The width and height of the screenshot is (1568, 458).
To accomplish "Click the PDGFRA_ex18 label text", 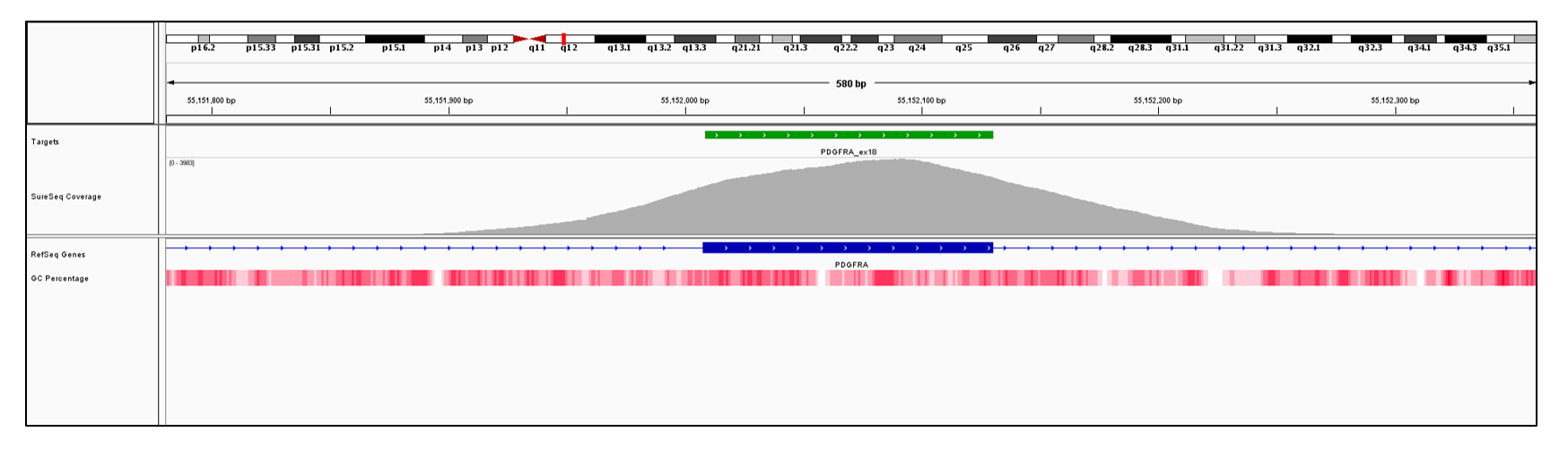I will coord(849,152).
